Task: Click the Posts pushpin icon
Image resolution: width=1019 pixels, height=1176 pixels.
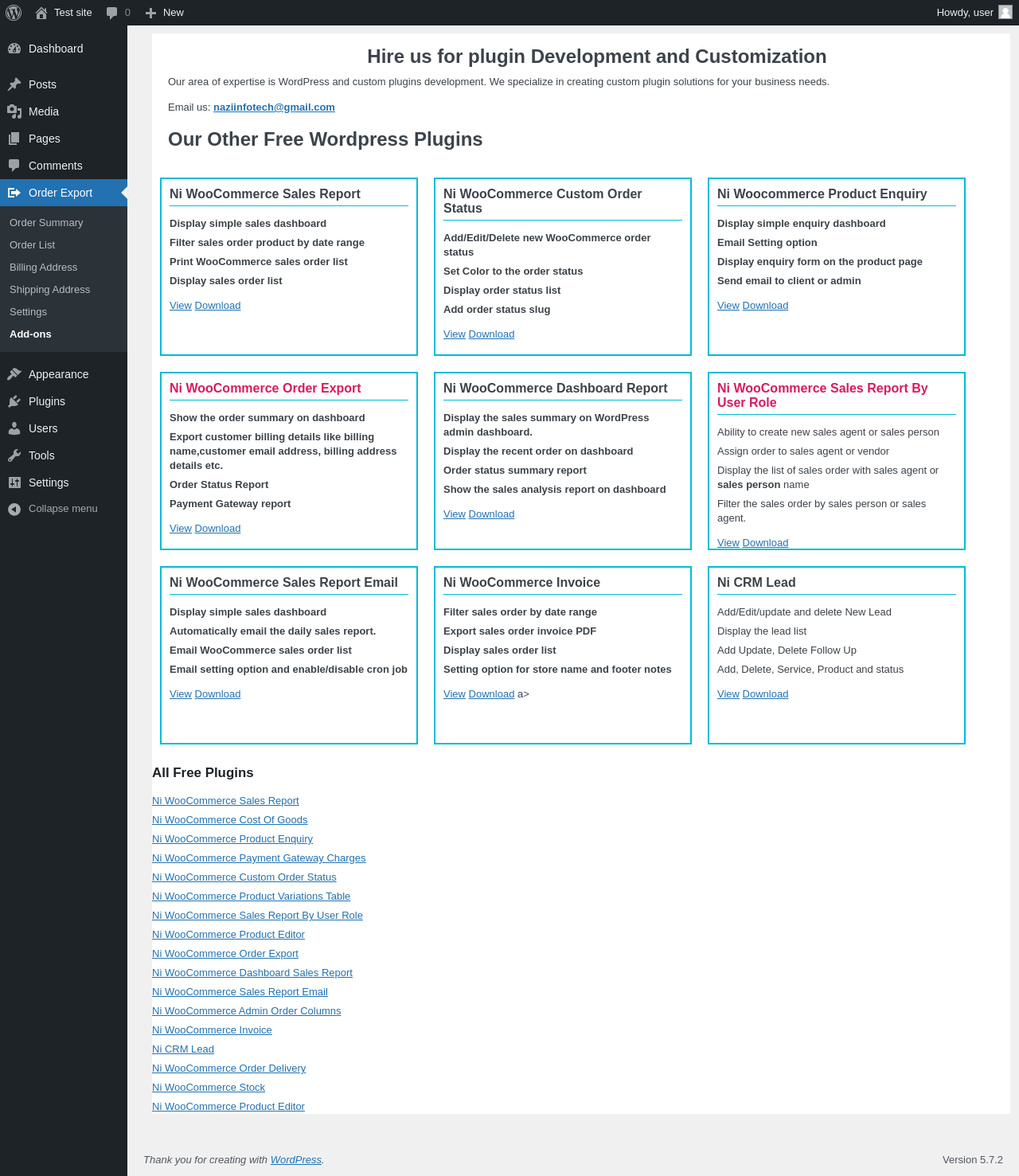Action: 14,84
